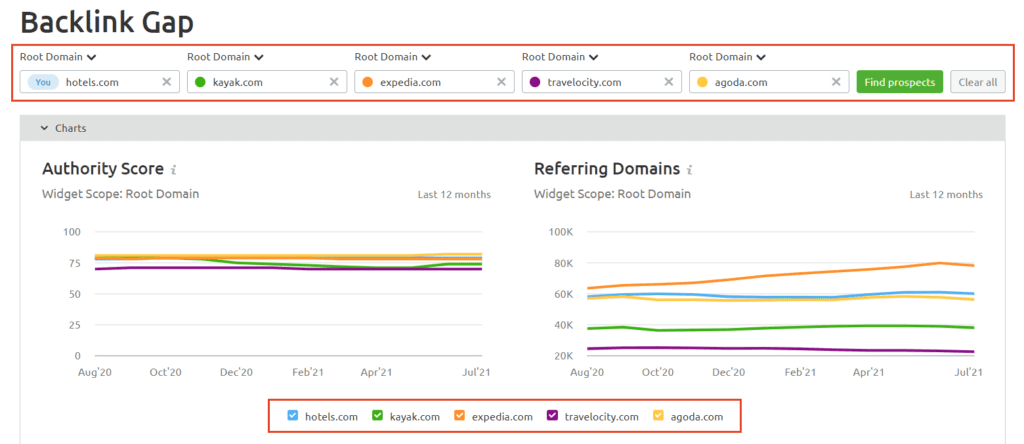The image size is (1024, 444).
Task: Click into agoda.com domain field
Action: tap(769, 82)
